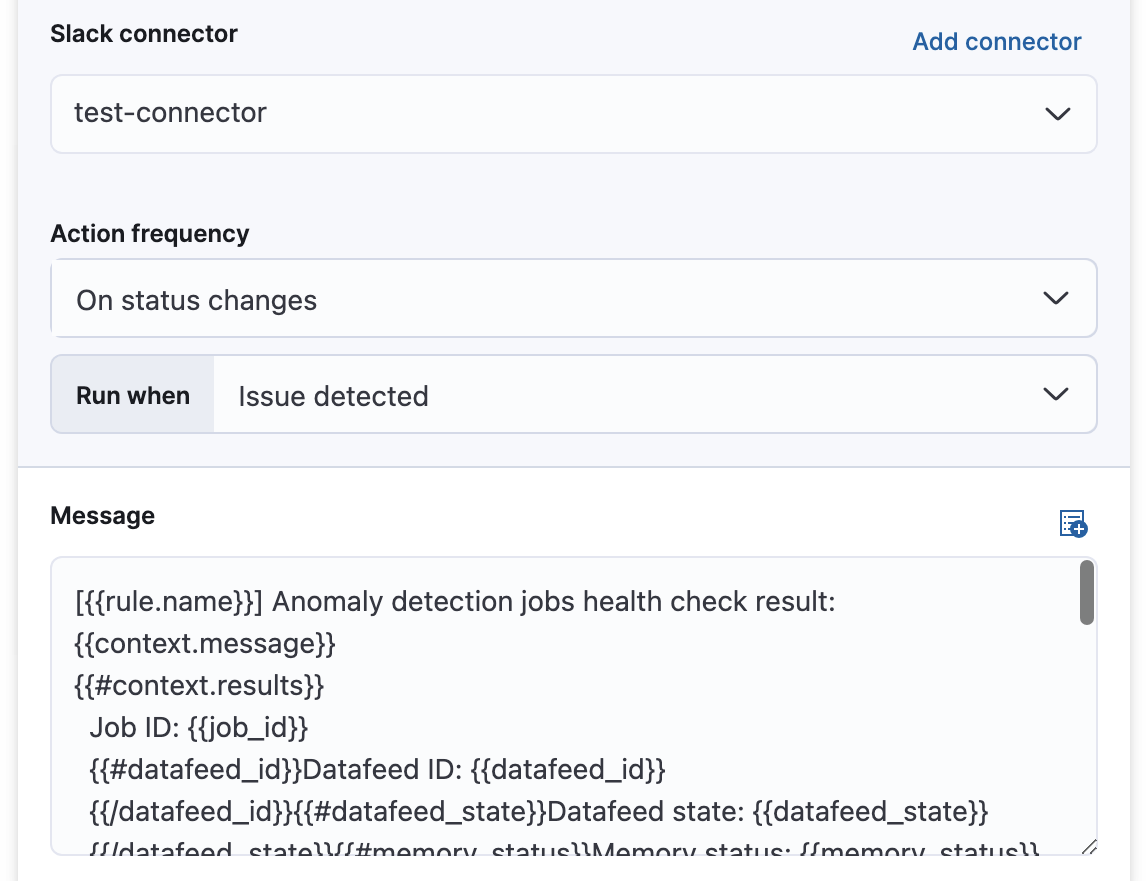Open the test-connector selection menu
Viewport: 1146px width, 881px height.
[573, 113]
